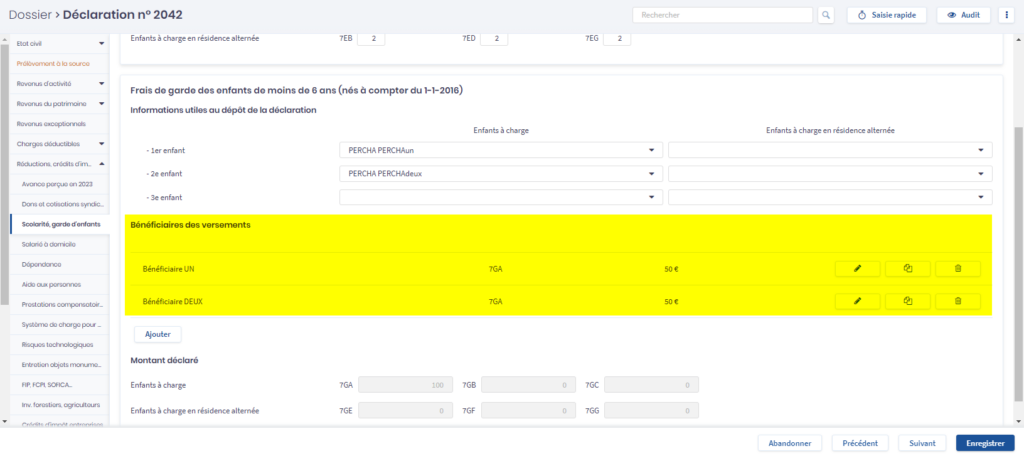Open the Audit view

coord(962,15)
